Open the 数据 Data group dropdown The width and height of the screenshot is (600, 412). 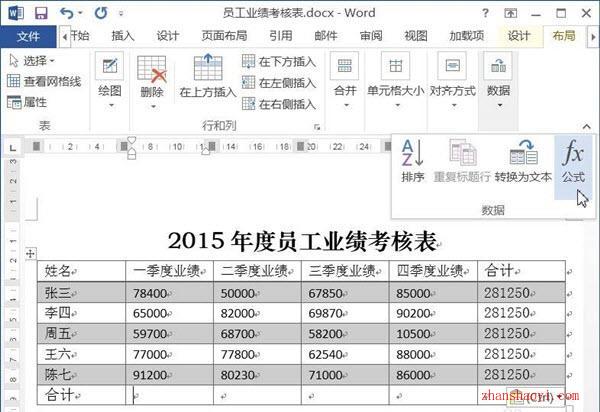tap(498, 81)
